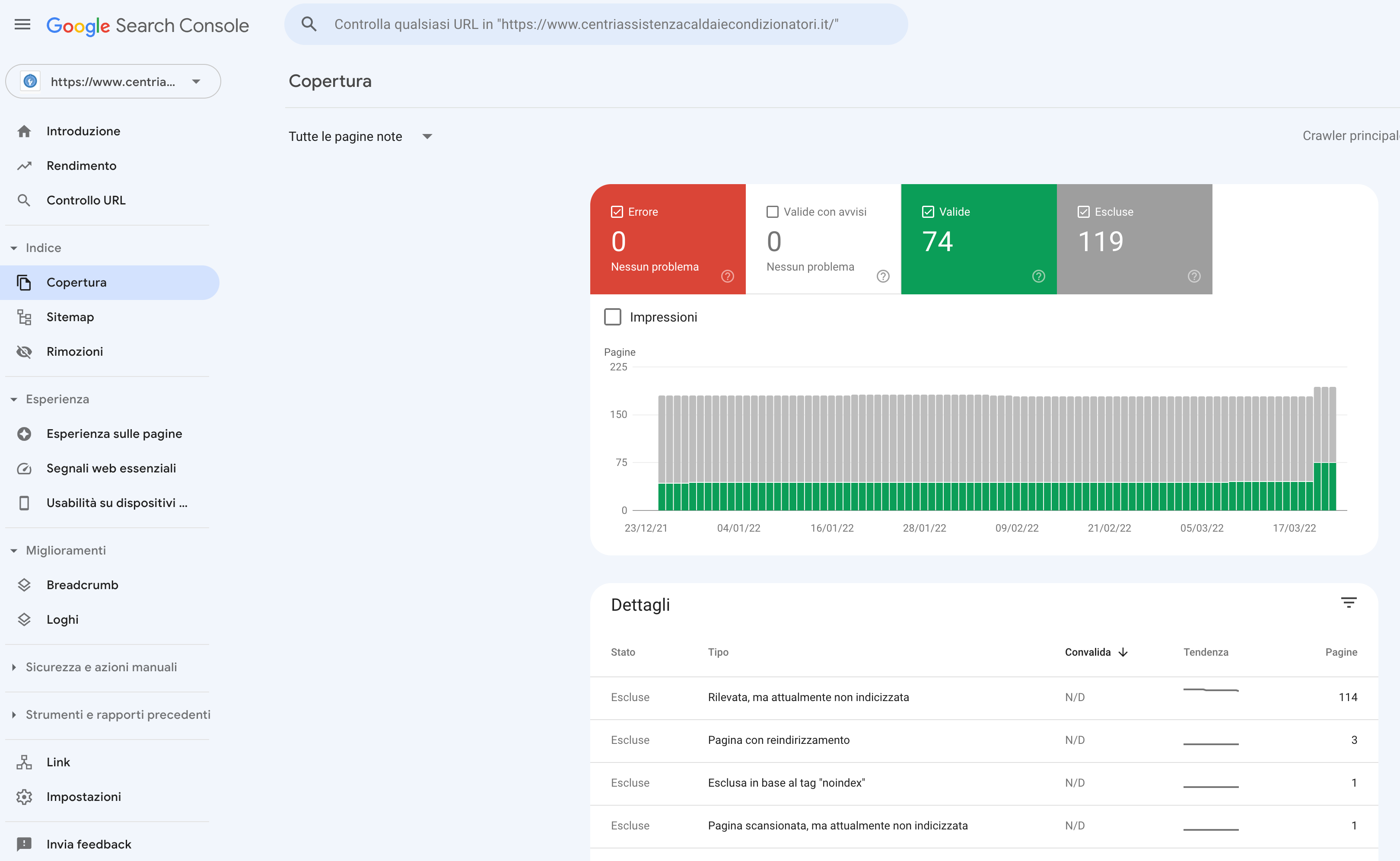Click the Controllo URL magnifier icon

[24, 201]
